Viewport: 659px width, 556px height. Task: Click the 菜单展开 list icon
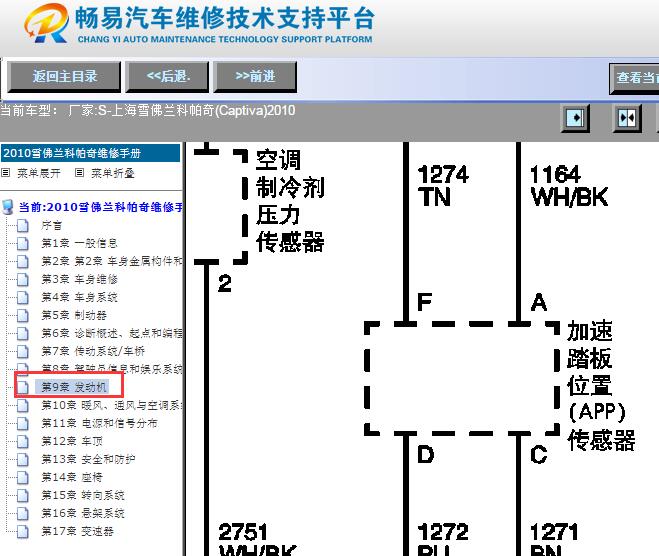tap(5, 173)
